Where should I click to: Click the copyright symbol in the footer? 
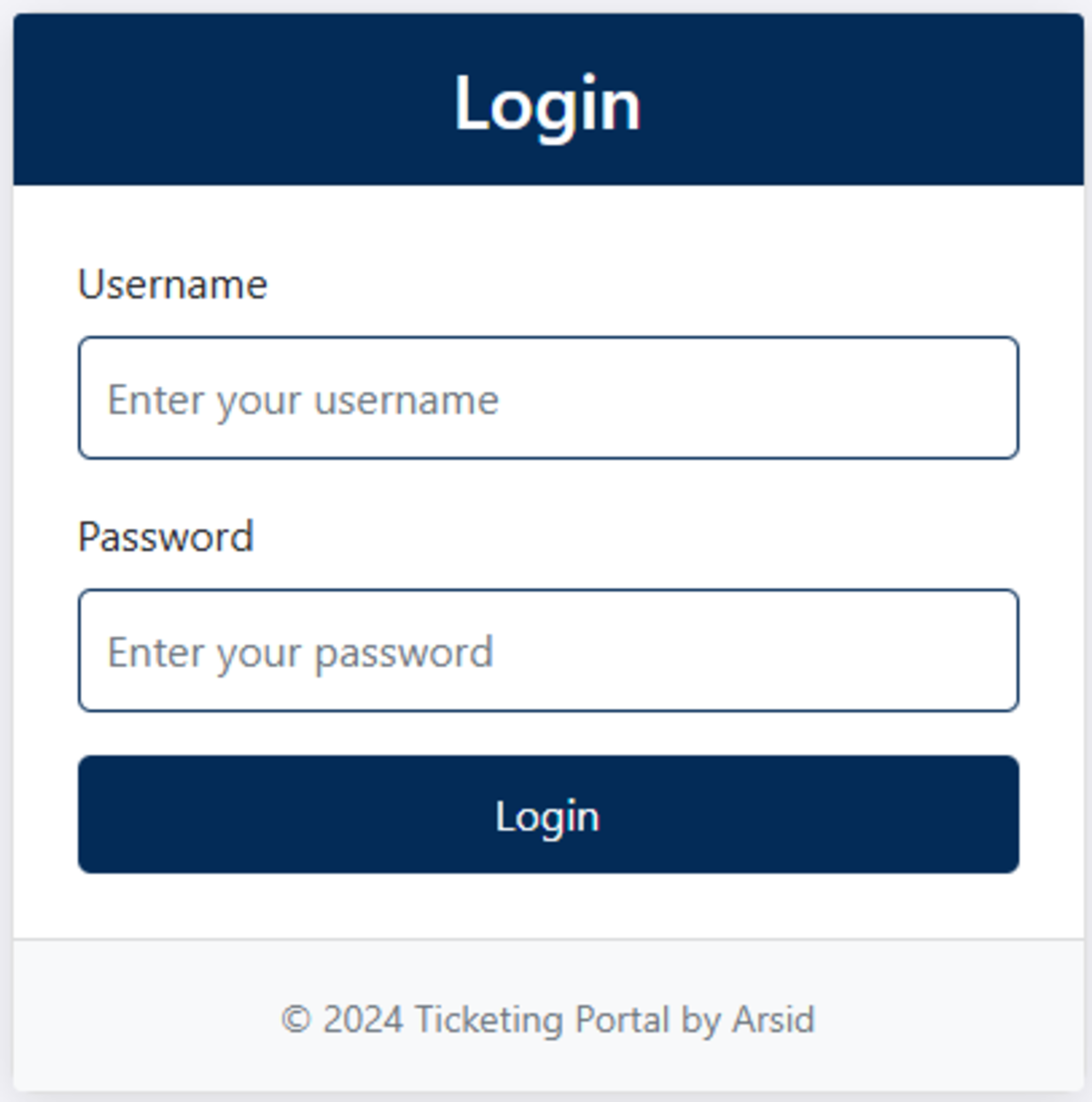296,1019
